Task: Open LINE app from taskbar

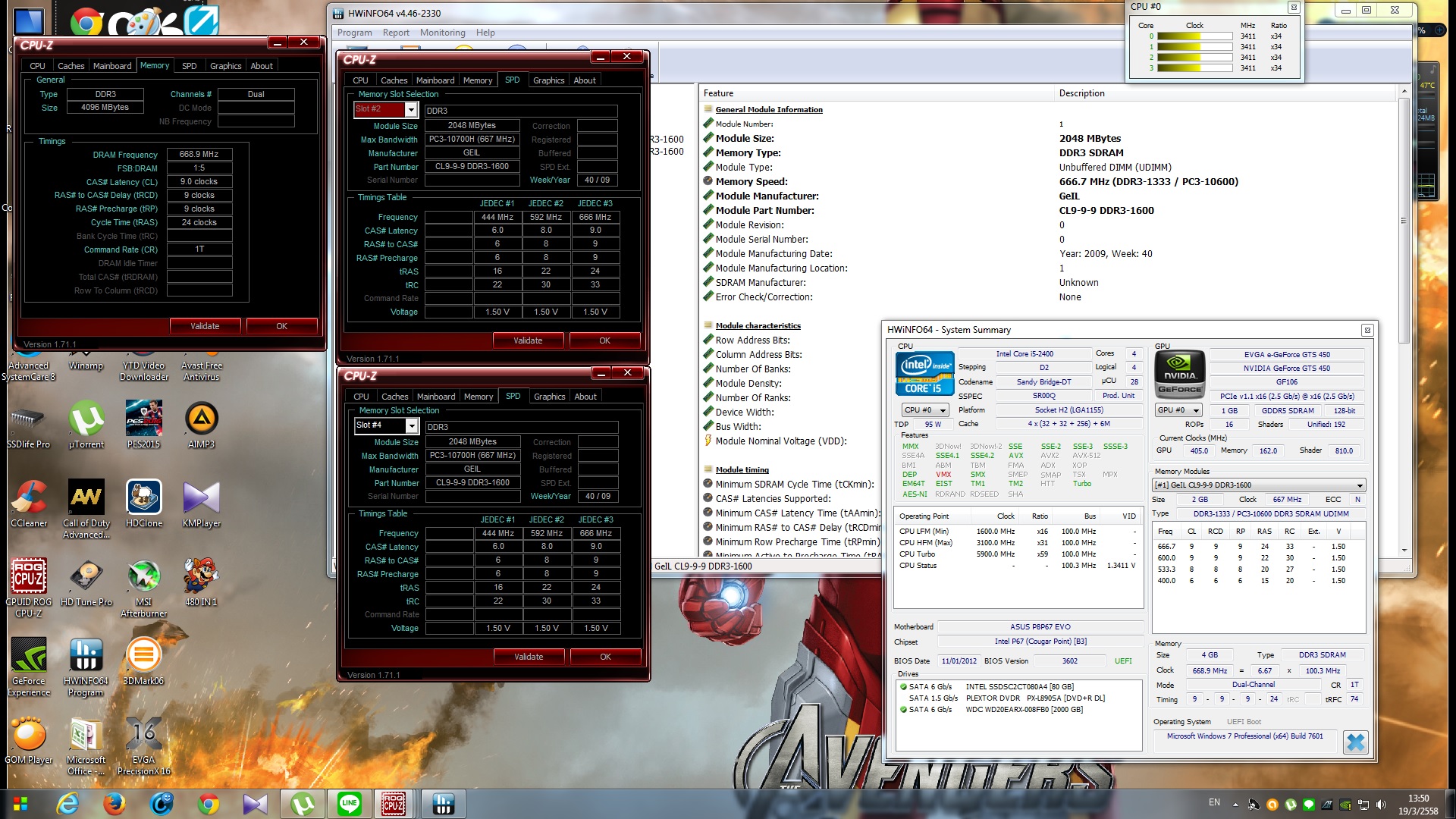Action: (x=349, y=803)
